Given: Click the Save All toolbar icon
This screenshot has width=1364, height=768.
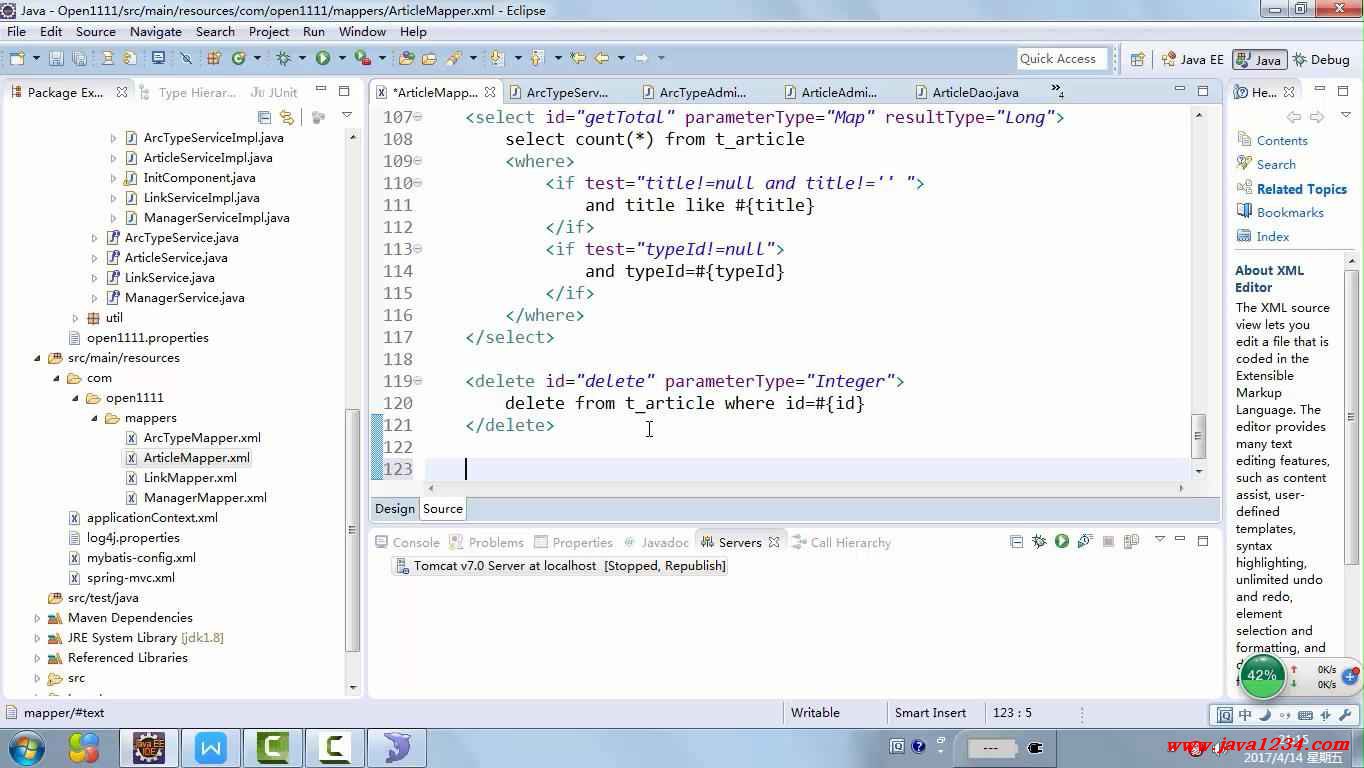Looking at the screenshot, I should 79,59.
